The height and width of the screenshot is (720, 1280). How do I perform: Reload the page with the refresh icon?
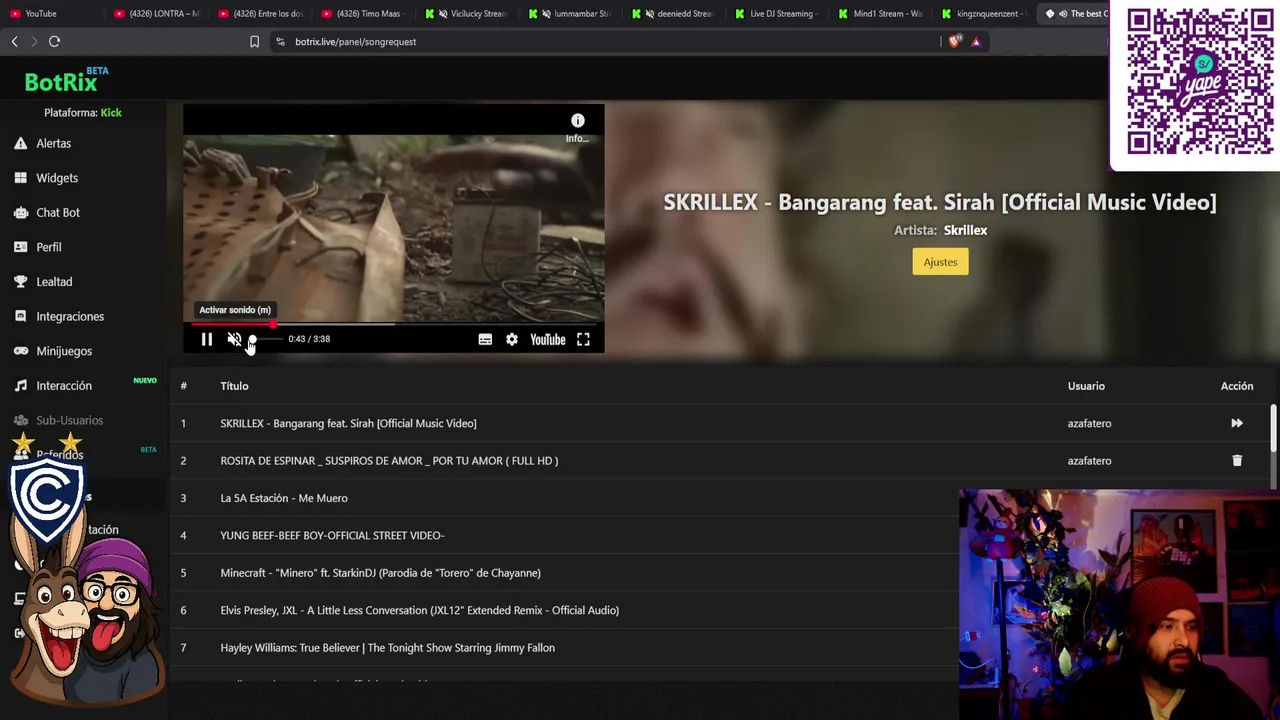point(54,41)
